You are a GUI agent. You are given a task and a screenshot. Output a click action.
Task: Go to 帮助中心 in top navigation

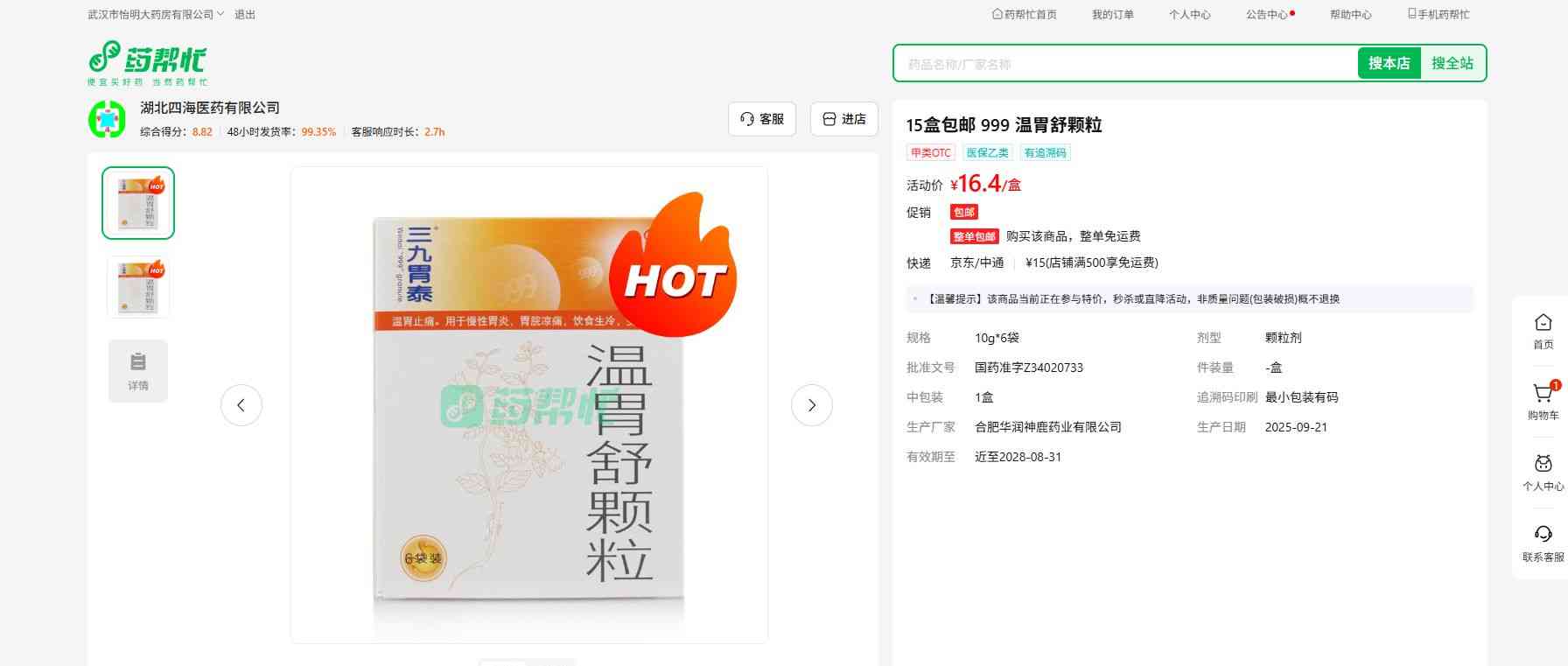(1350, 15)
